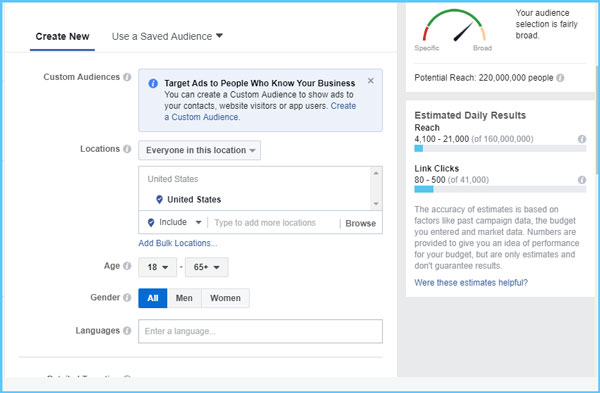Click the Link Clicks estimate progress bar

(500, 189)
